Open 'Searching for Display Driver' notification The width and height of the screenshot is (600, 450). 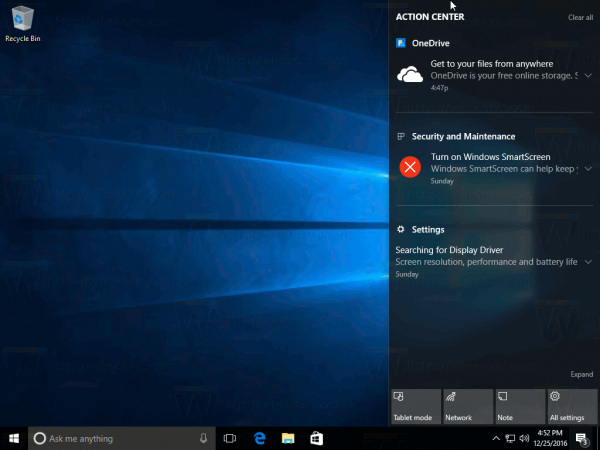tap(494, 262)
